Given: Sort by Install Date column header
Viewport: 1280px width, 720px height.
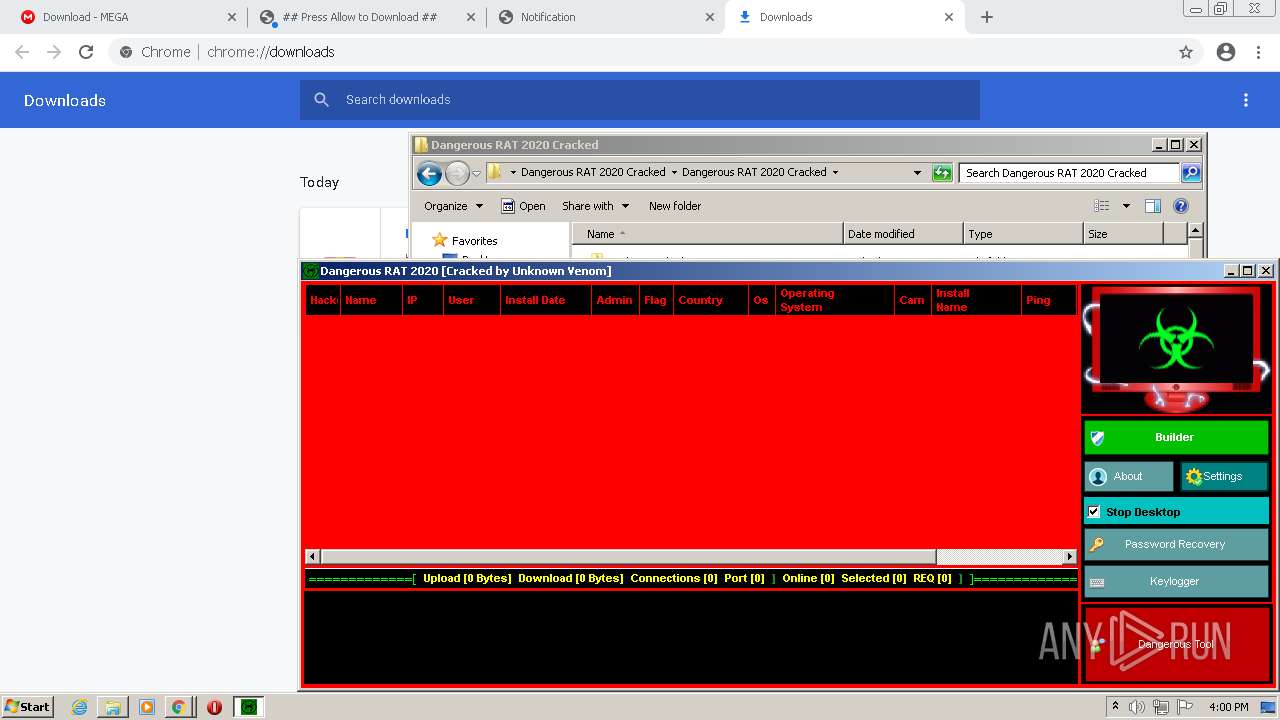Looking at the screenshot, I should (x=545, y=300).
